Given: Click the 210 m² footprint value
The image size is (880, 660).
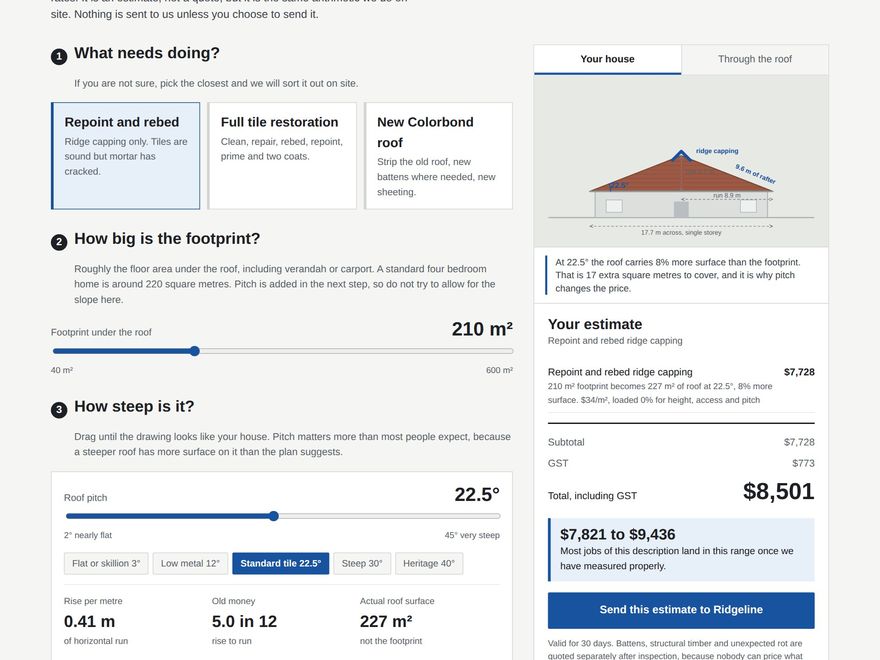Looking at the screenshot, I should click(482, 329).
